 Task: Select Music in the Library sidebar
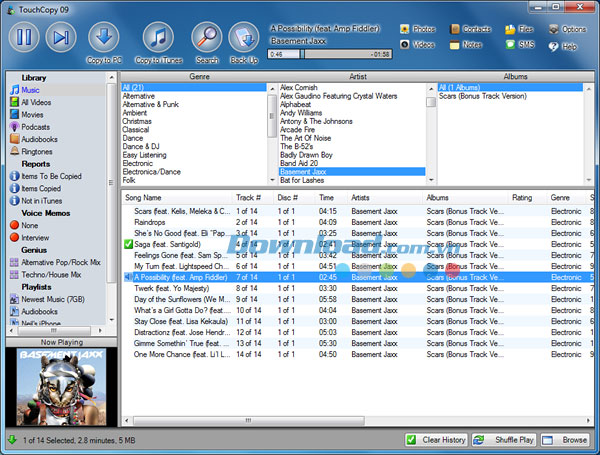30,90
